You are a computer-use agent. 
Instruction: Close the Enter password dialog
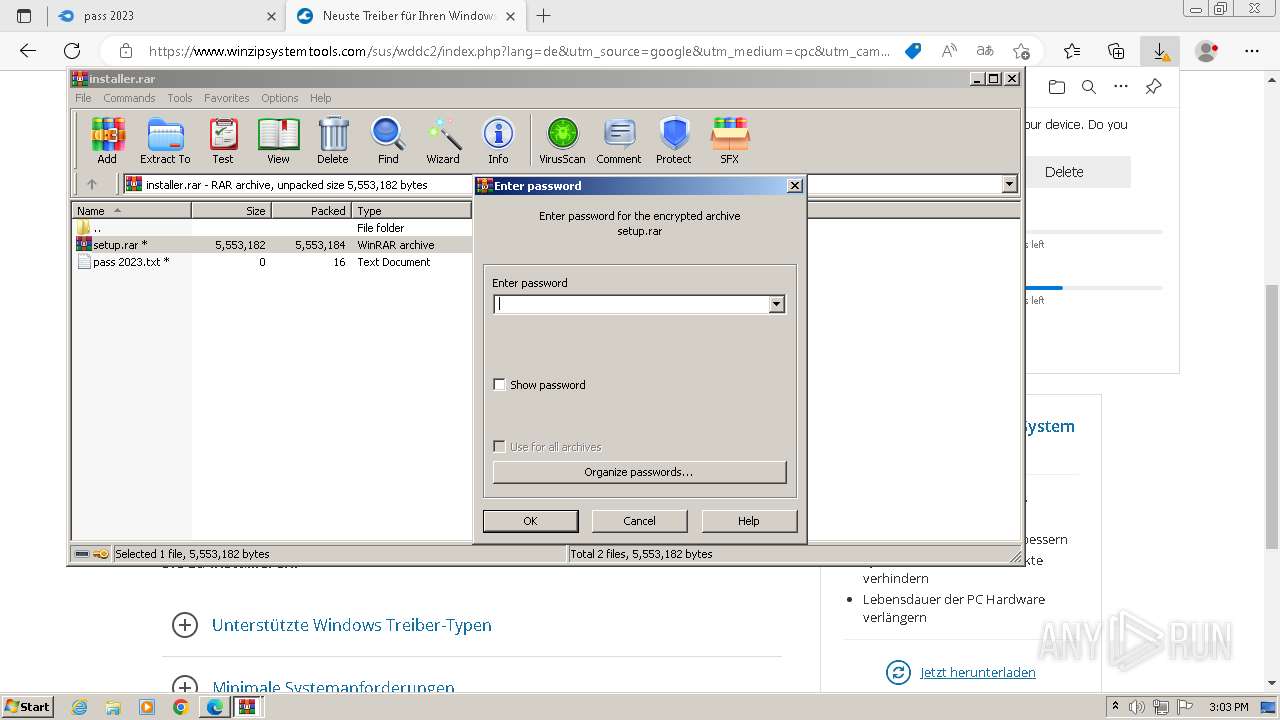(x=794, y=186)
